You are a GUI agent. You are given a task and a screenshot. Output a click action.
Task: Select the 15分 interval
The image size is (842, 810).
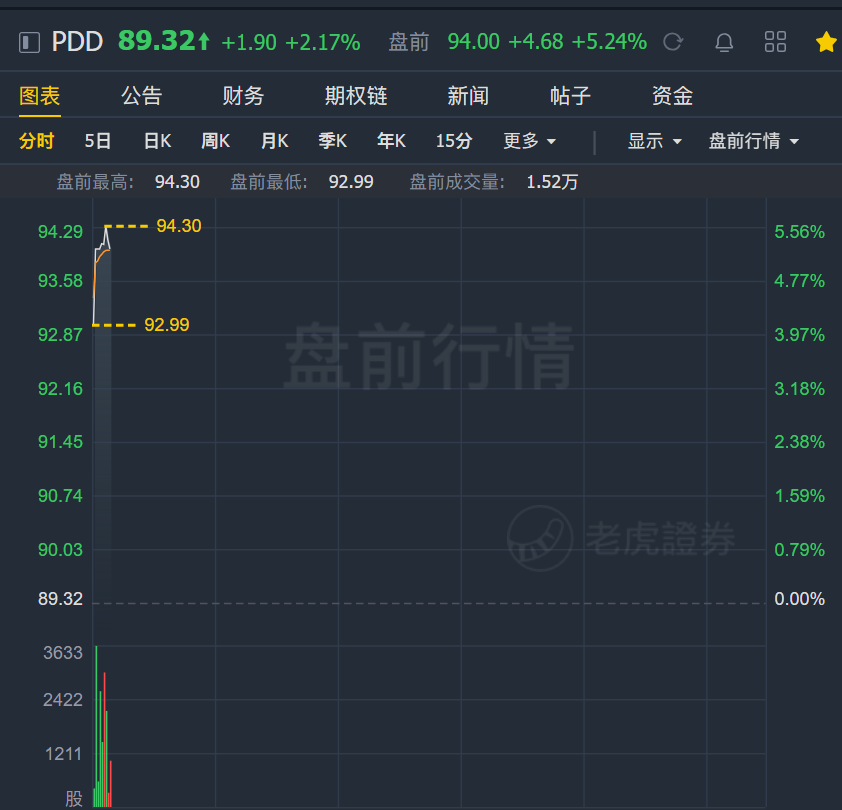(x=454, y=141)
